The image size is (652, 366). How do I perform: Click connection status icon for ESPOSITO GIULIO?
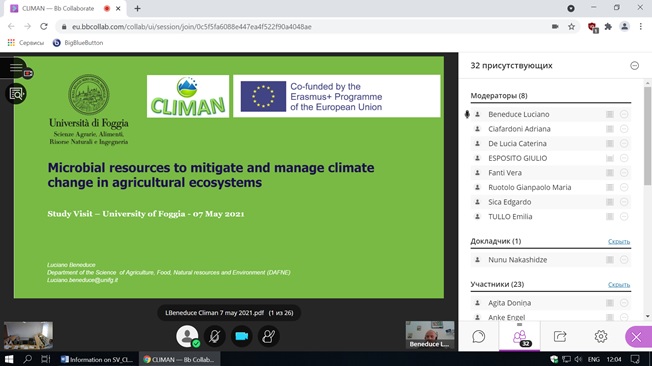coord(610,158)
